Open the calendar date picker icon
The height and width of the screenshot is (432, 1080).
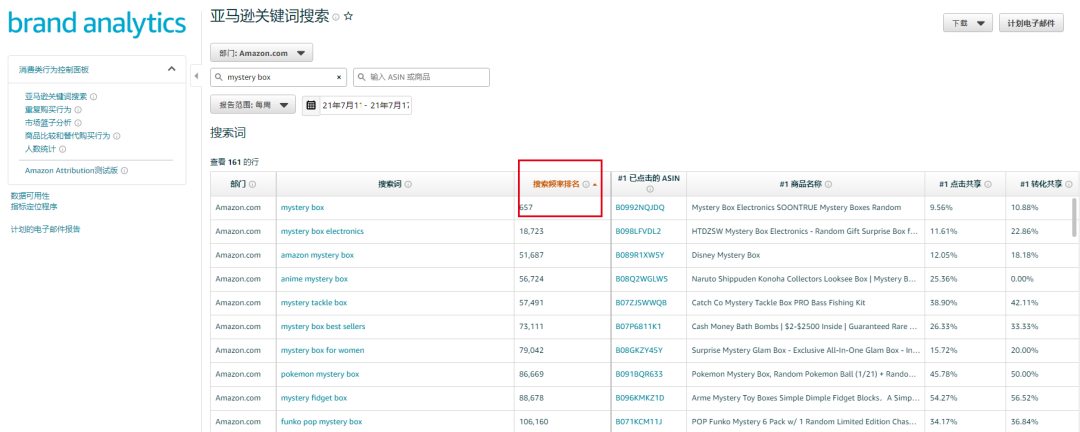tap(311, 105)
